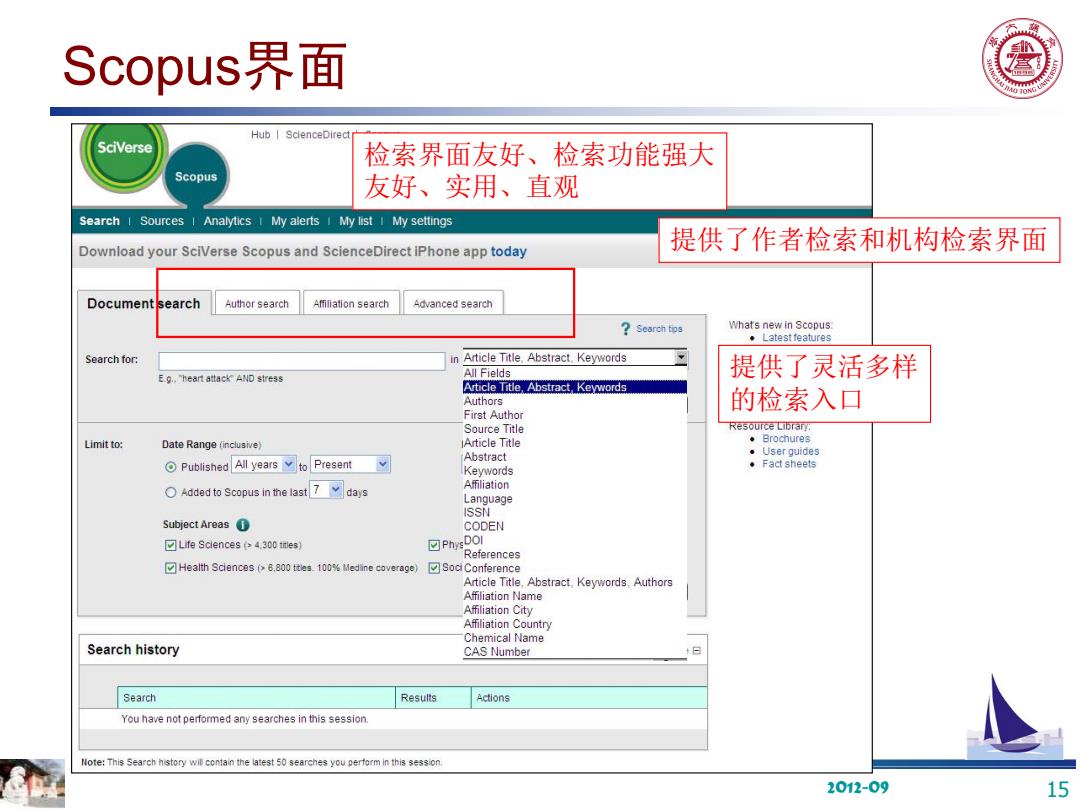Click the Shanghai Jiao Tong University seal
This screenshot has width=1080, height=810.
(1022, 59)
